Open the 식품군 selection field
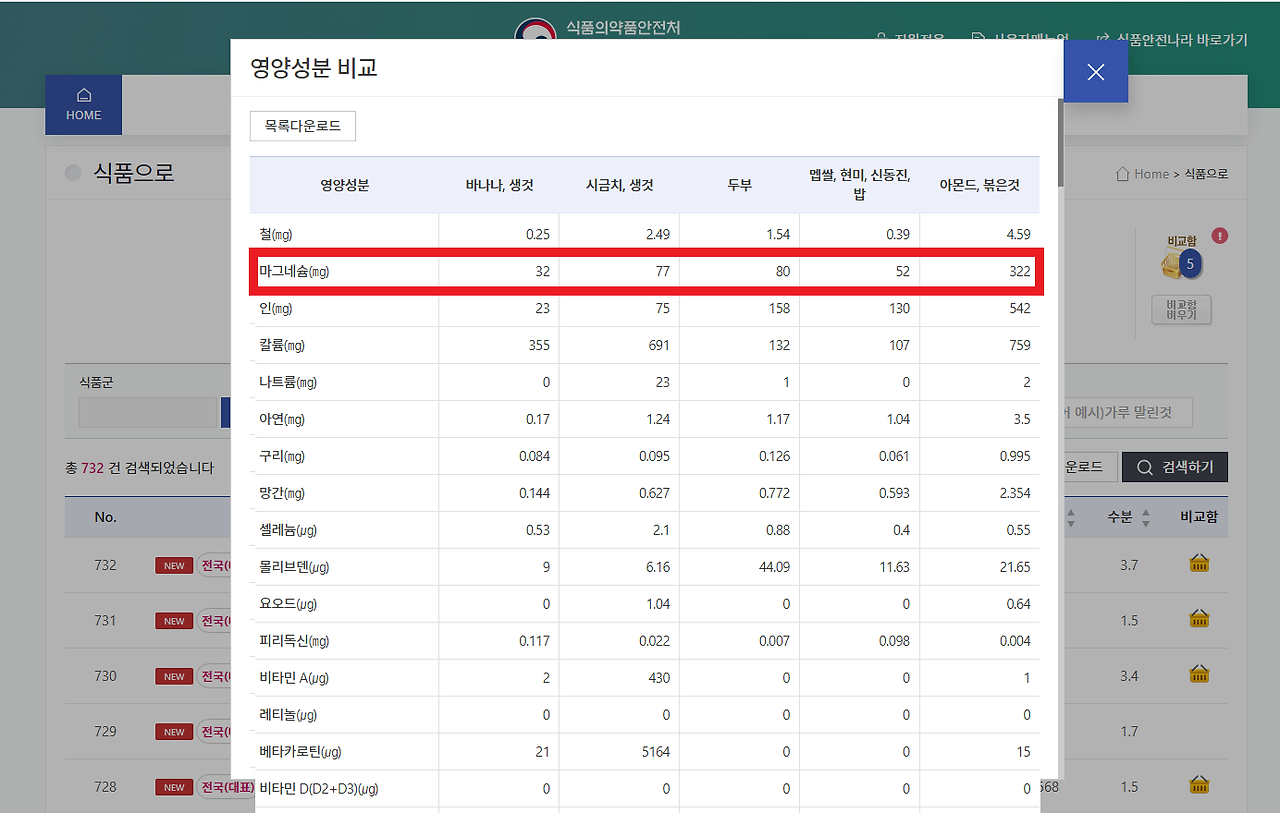 148,413
